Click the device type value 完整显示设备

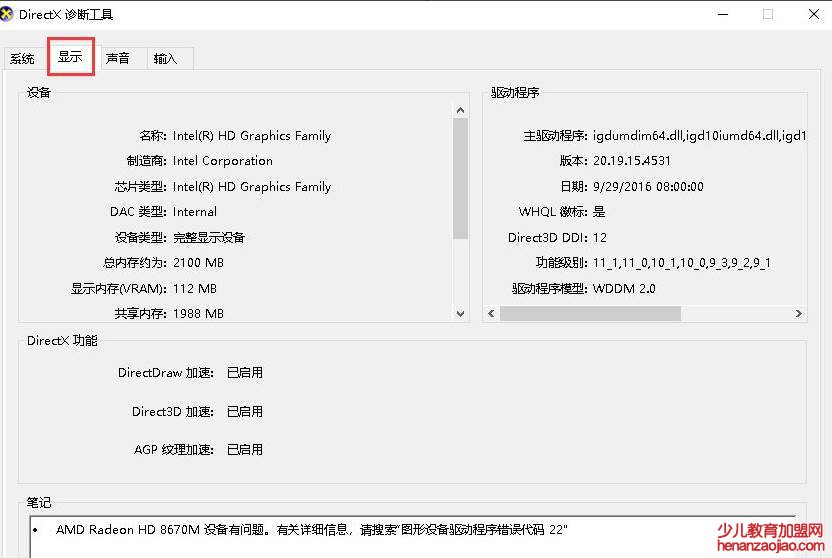click(209, 238)
